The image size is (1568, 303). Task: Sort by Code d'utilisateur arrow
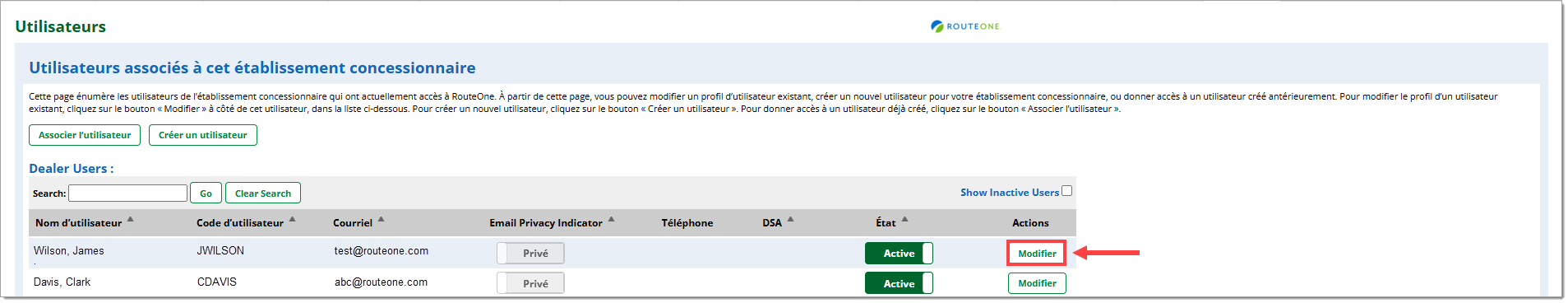292,219
